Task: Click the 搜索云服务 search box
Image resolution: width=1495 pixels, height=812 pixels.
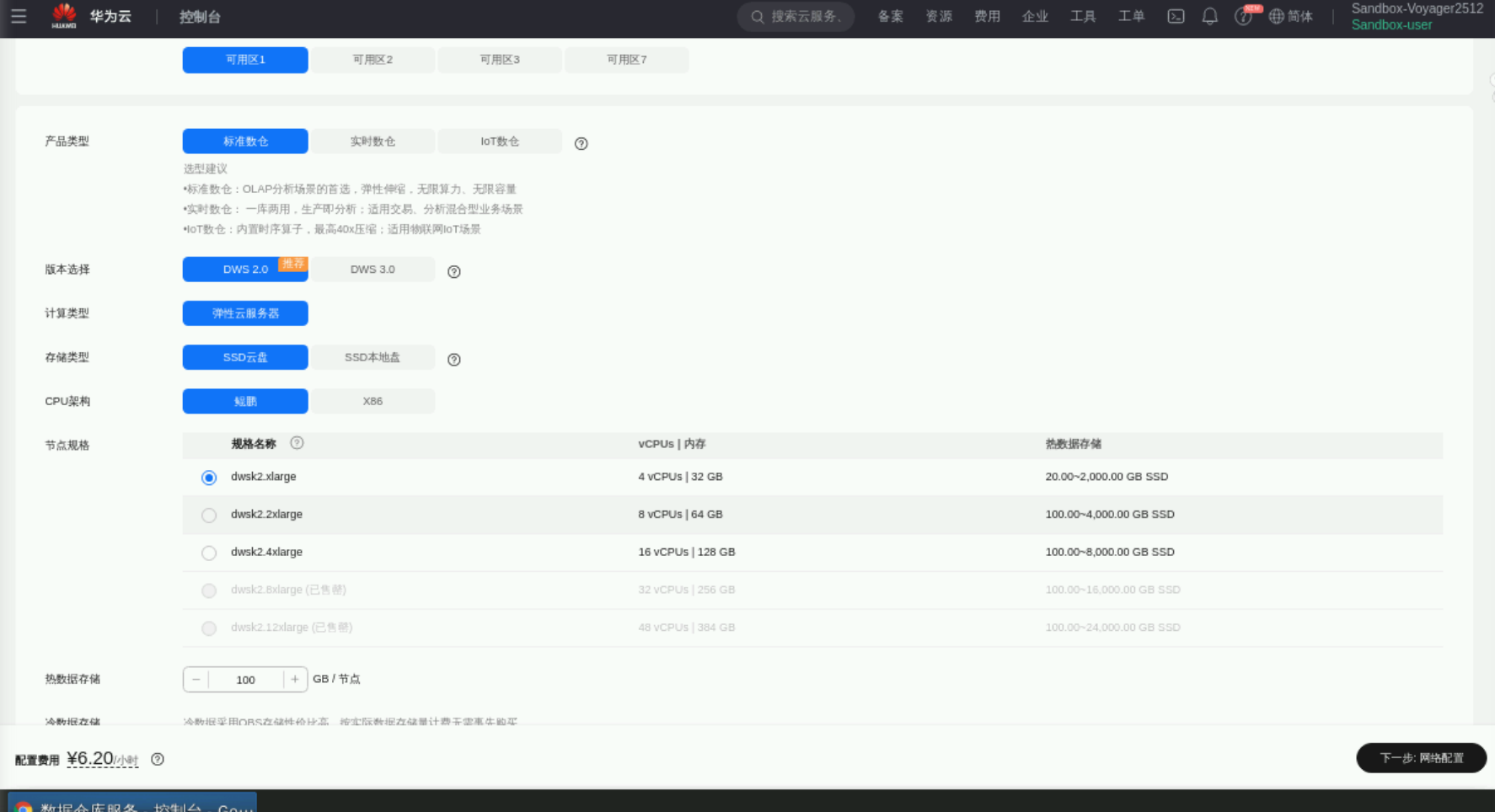Action: [796, 16]
